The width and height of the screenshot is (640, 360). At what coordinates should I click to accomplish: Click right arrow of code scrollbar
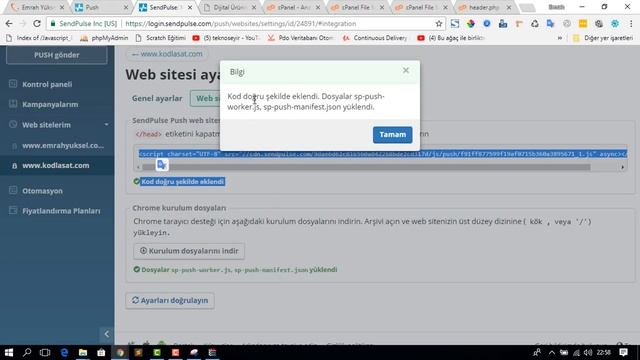pyautogui.click(x=622, y=167)
